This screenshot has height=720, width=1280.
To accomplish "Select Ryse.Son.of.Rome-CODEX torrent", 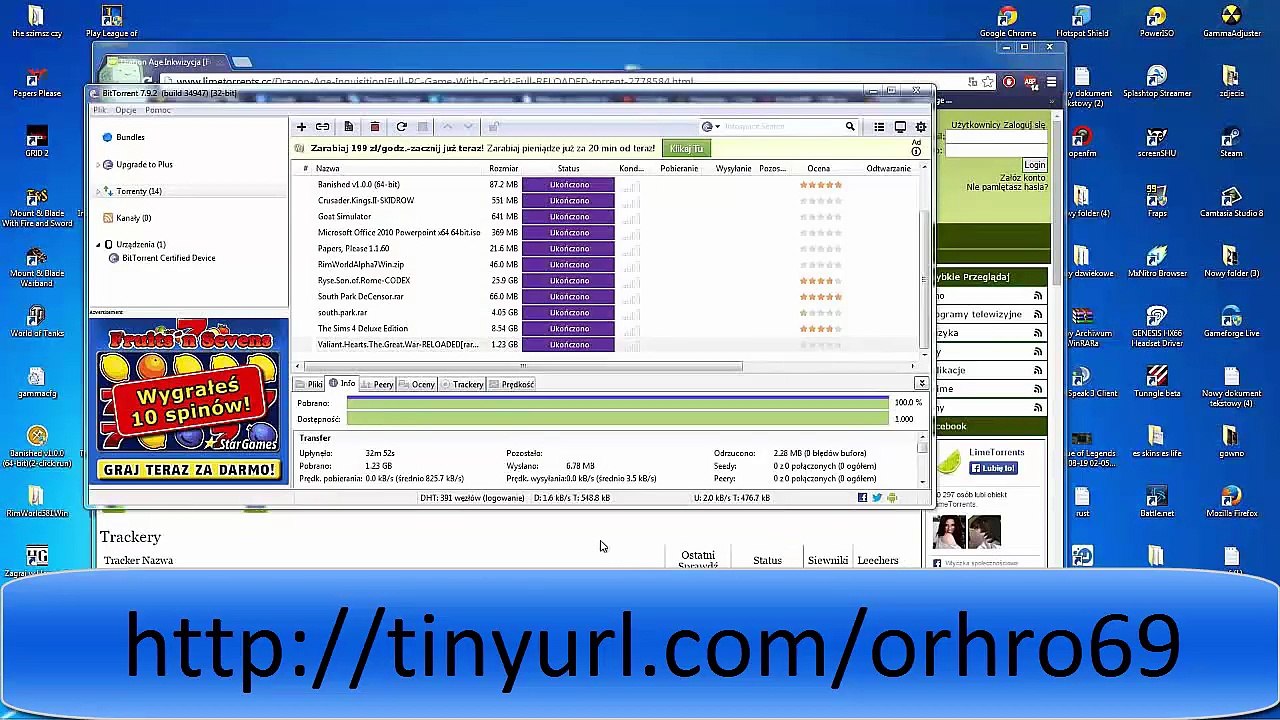I will click(x=364, y=281).
